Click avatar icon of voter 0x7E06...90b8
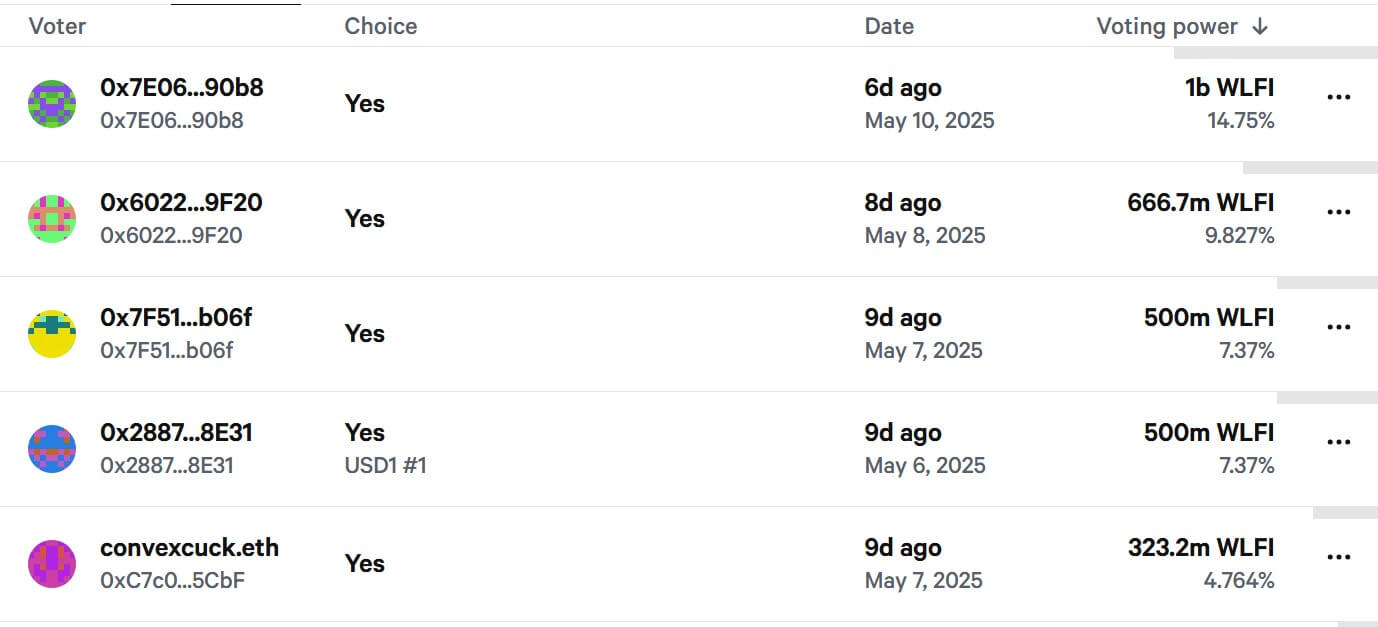Image resolution: width=1378 pixels, height=627 pixels. coord(52,104)
